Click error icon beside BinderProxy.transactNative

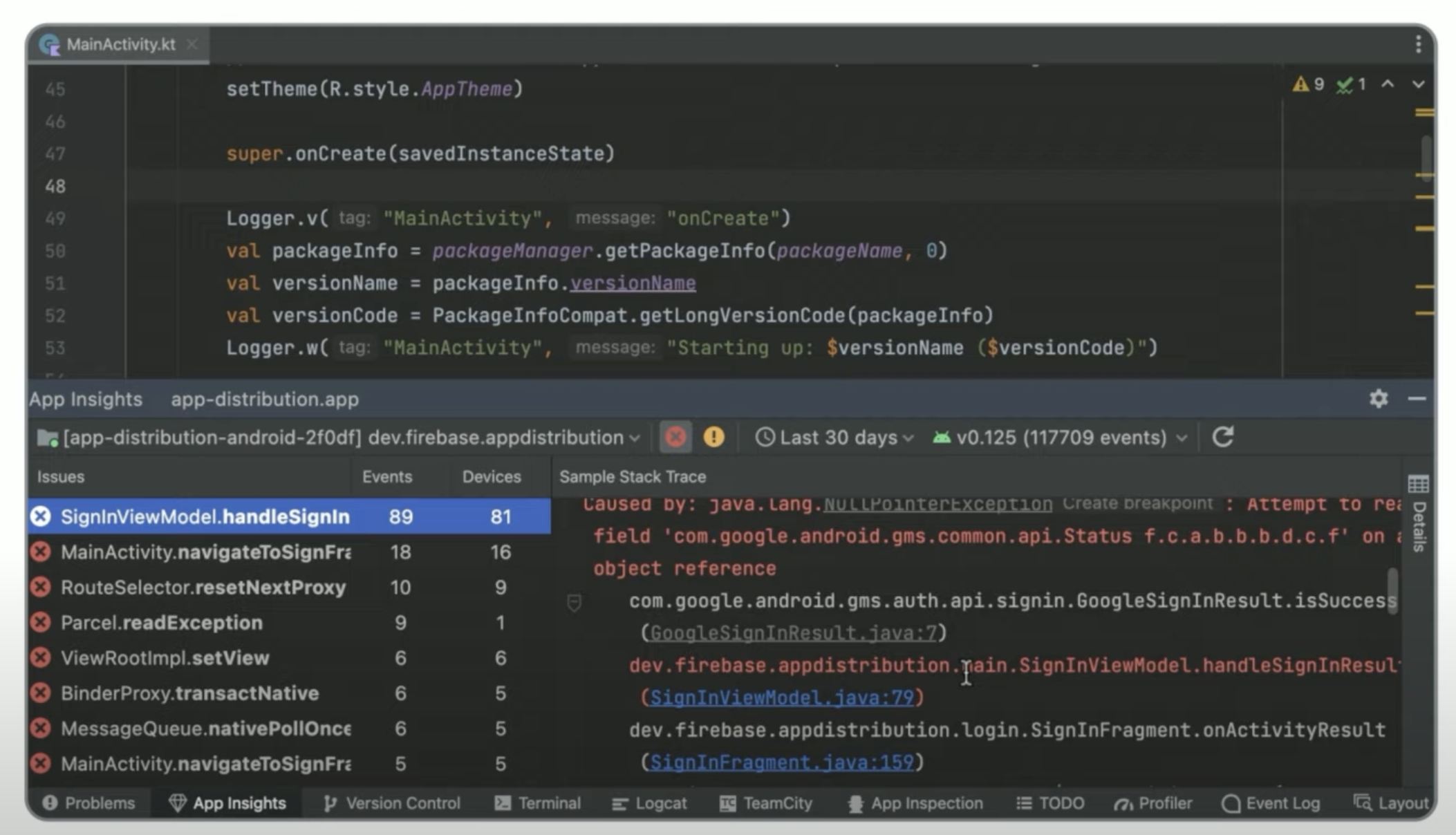coord(41,693)
